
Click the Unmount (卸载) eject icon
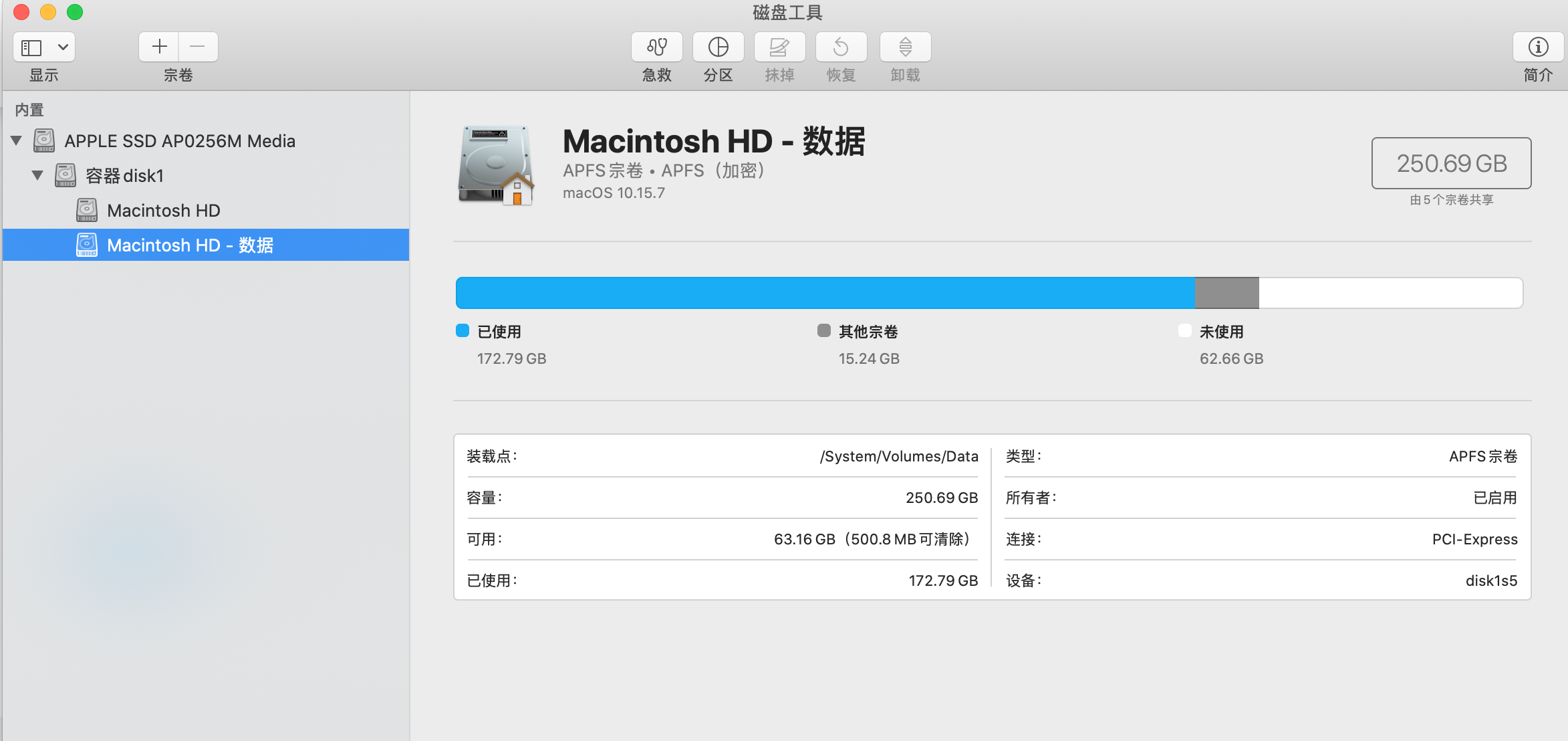(905, 47)
